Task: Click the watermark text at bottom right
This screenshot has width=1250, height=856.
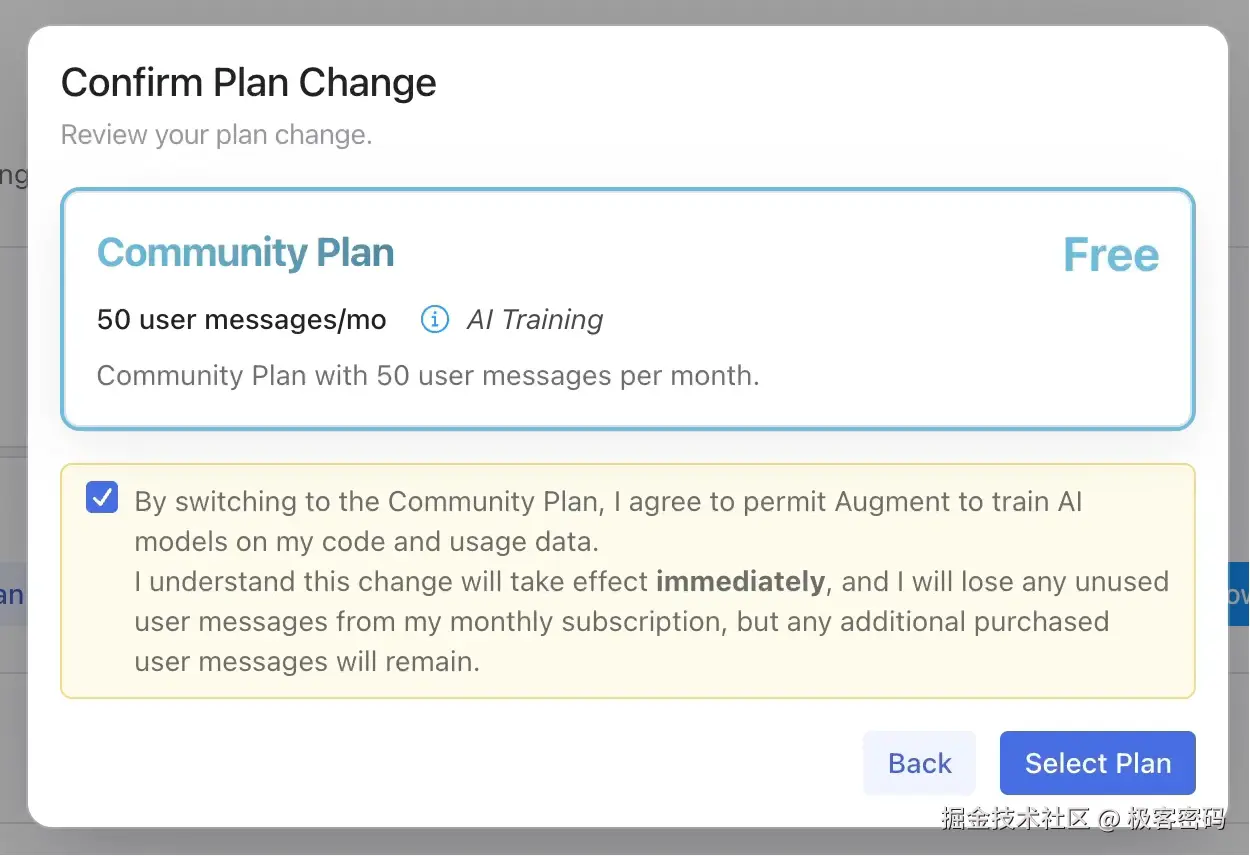Action: click(1082, 818)
